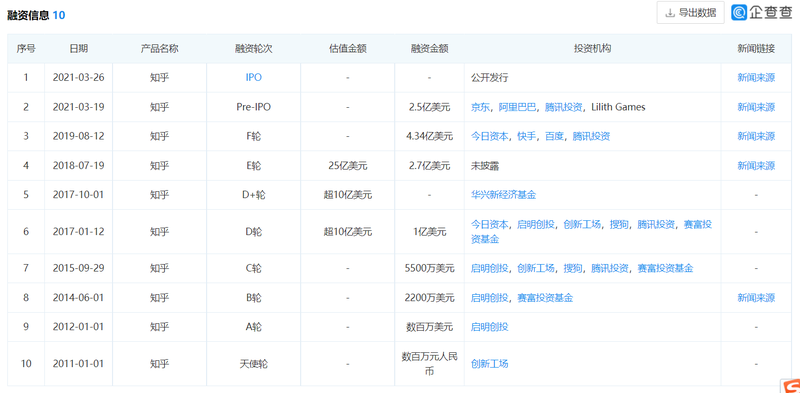The width and height of the screenshot is (800, 393).
Task: Open 新闻来源 for the F轮 row
Action: (756, 136)
